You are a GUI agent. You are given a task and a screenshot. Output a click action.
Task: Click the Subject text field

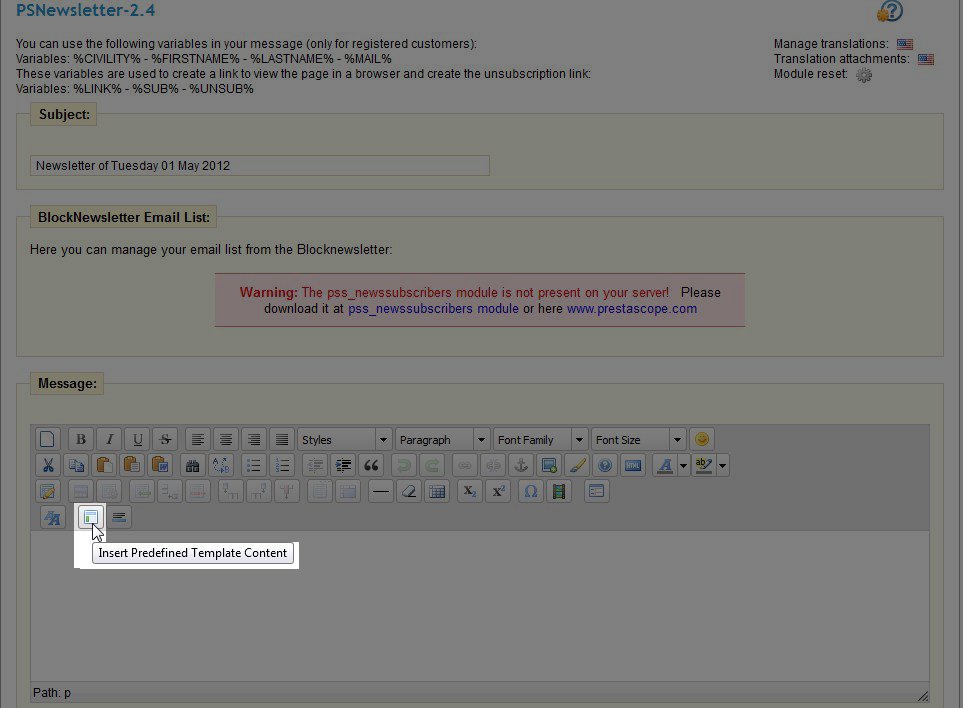tap(260, 166)
